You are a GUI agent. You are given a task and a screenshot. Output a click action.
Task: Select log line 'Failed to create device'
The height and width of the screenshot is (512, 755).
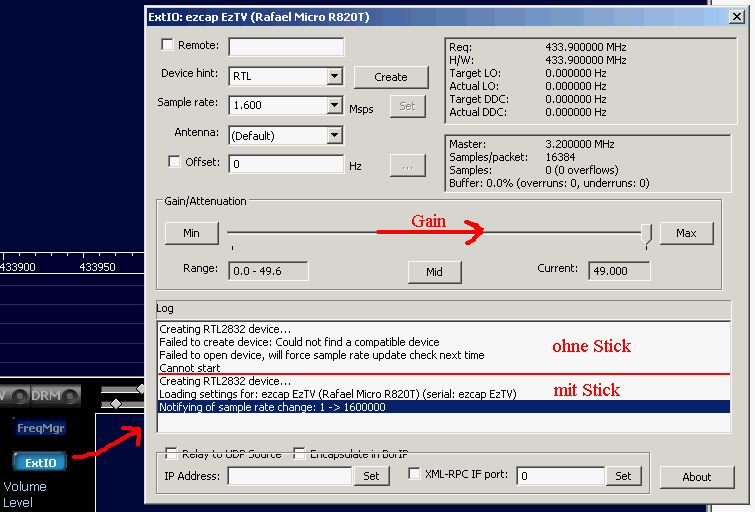[443, 342]
